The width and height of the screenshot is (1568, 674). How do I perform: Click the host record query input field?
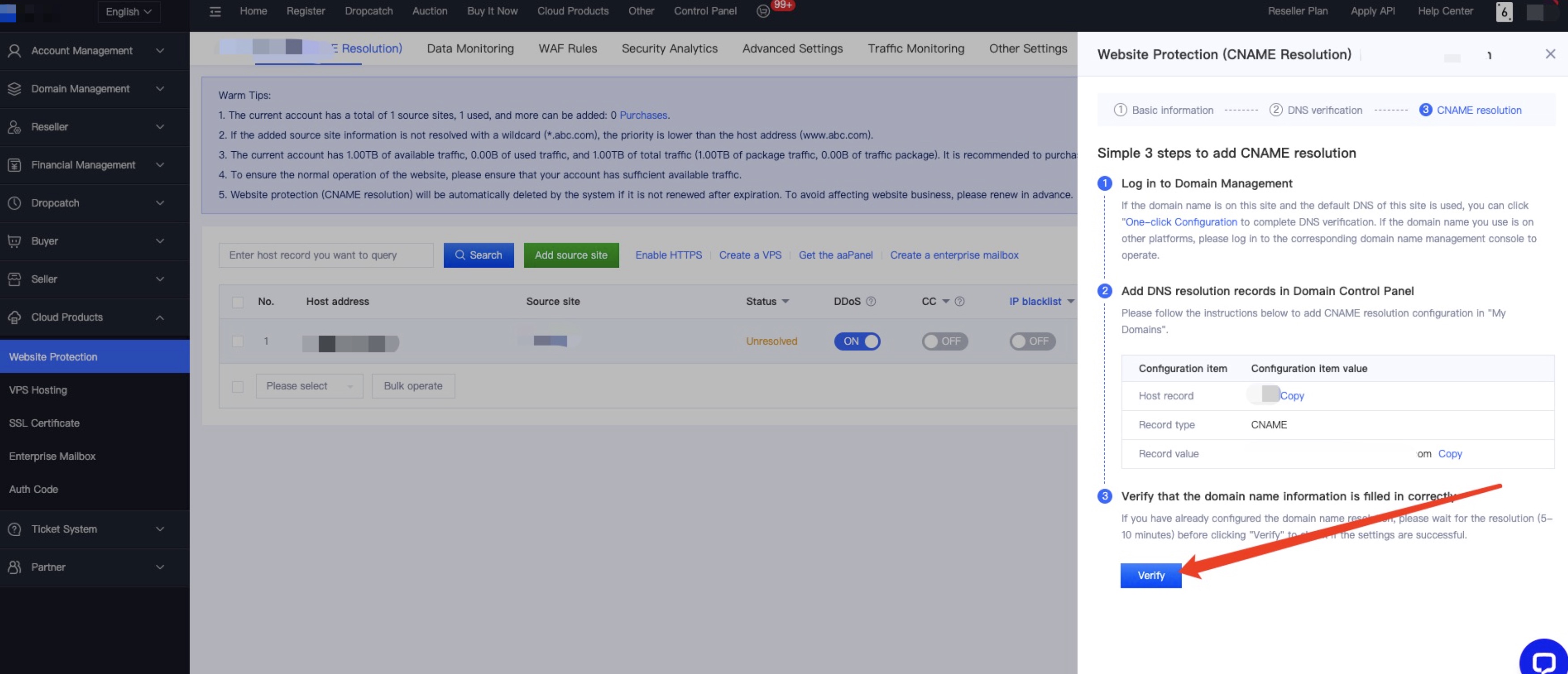tap(326, 255)
